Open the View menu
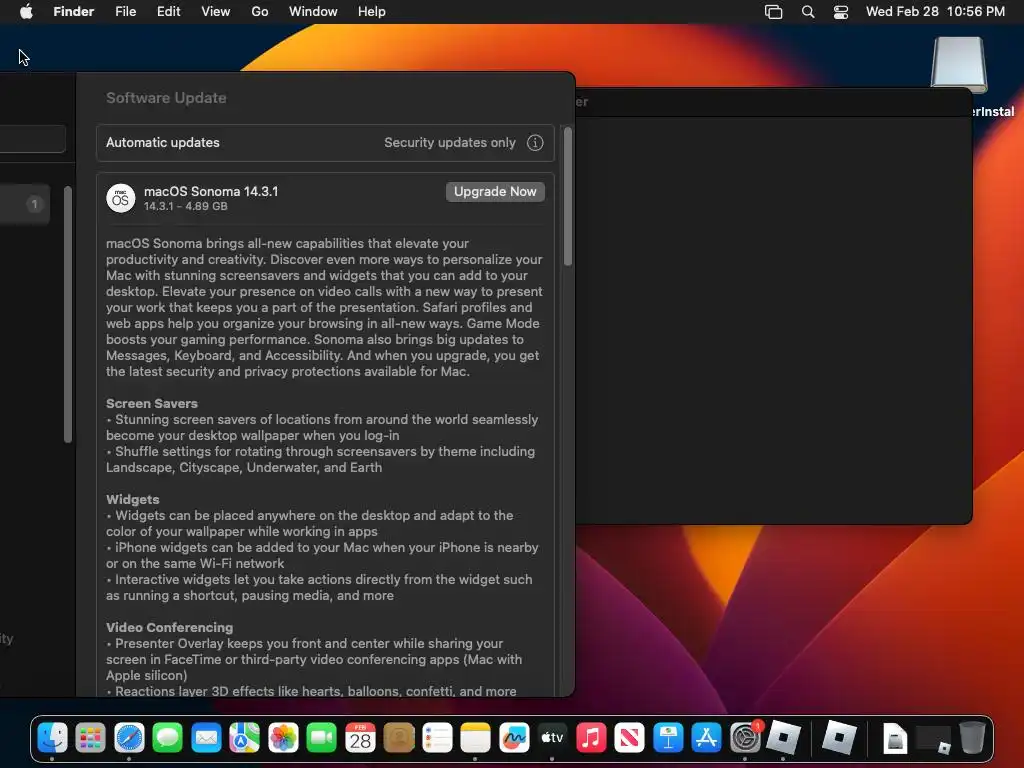Viewport: 1024px width, 768px height. click(216, 12)
